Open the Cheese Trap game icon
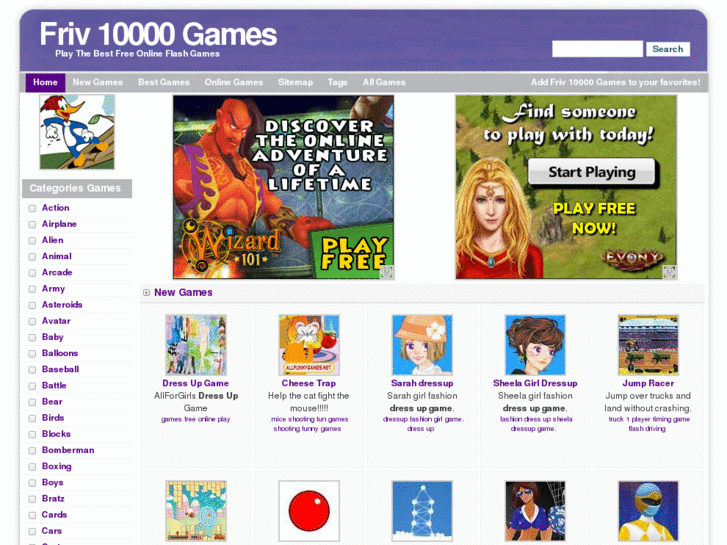 point(309,345)
